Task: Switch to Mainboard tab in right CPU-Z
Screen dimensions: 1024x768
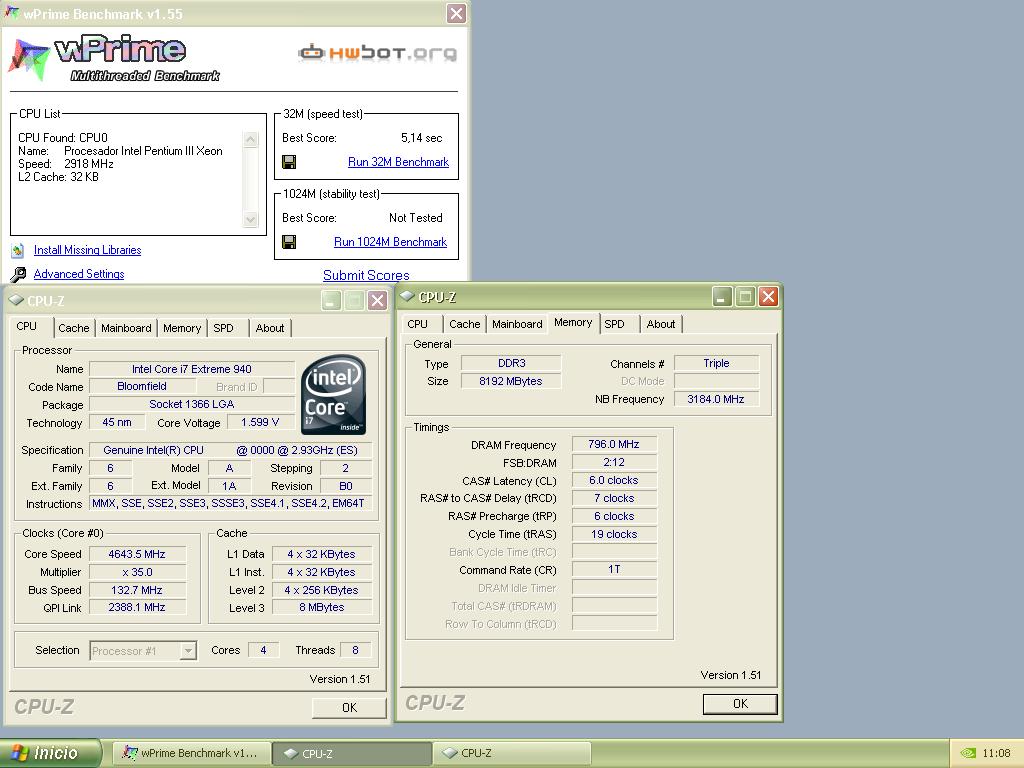Action: (x=517, y=324)
